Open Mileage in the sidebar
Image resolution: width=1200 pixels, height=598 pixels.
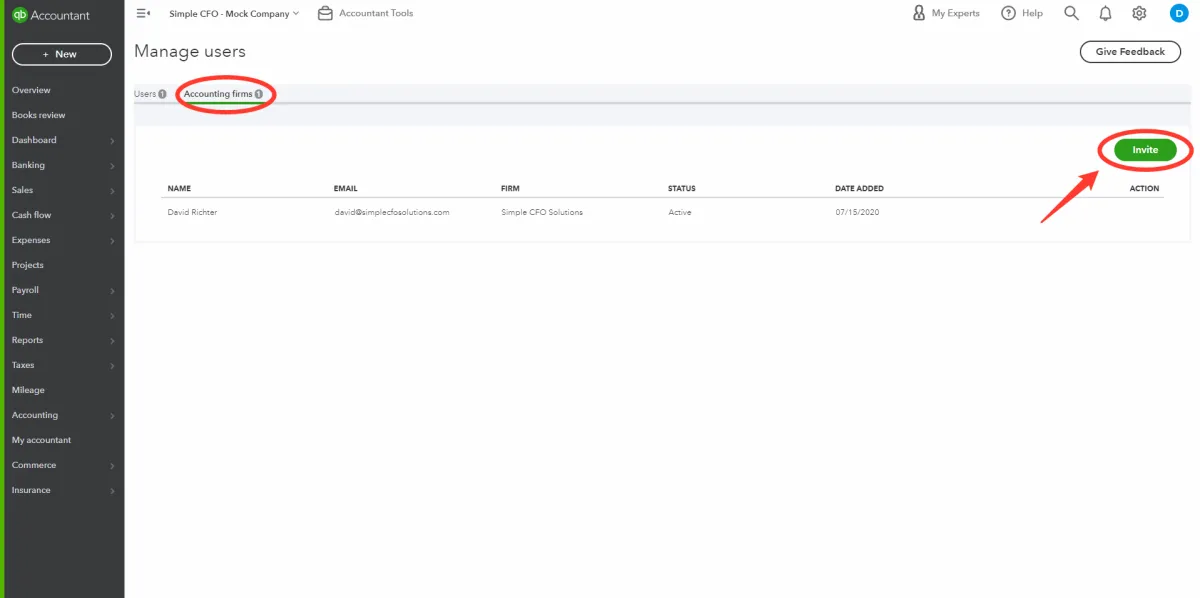pyautogui.click(x=28, y=390)
